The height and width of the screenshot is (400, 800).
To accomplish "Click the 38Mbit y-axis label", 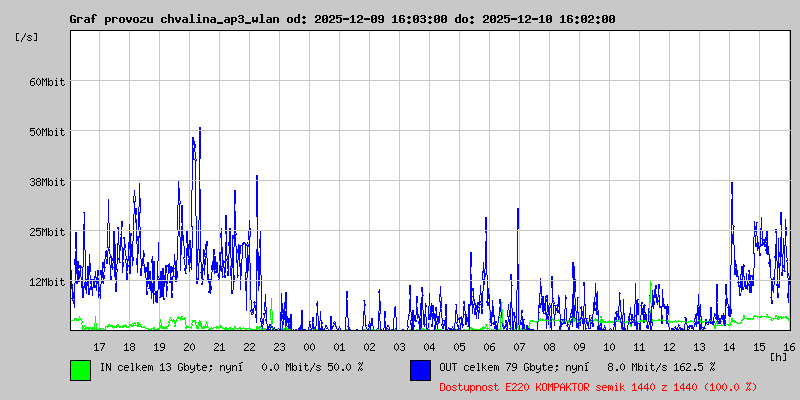I will [x=47, y=182].
